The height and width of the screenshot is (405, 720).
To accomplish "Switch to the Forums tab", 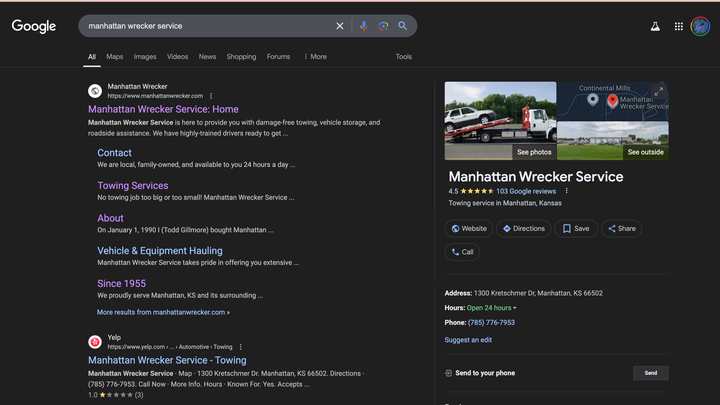I will tap(278, 56).
